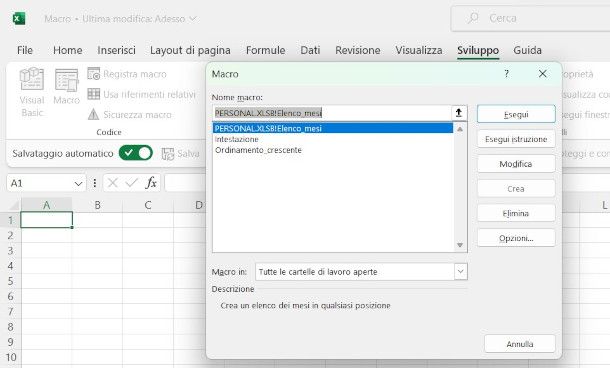Image resolution: width=610 pixels, height=368 pixels.
Task: Click Esegui istruzione button
Action: (x=516, y=139)
